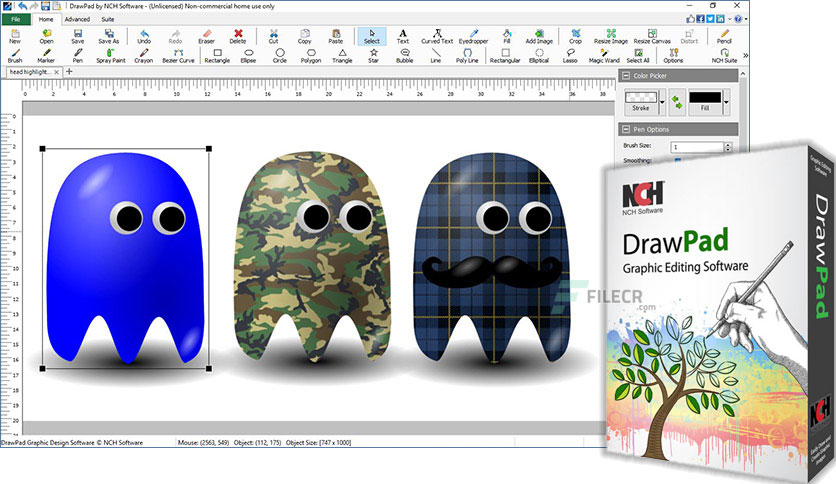The height and width of the screenshot is (484, 836).
Task: Pick the Line tool
Action: click(436, 56)
